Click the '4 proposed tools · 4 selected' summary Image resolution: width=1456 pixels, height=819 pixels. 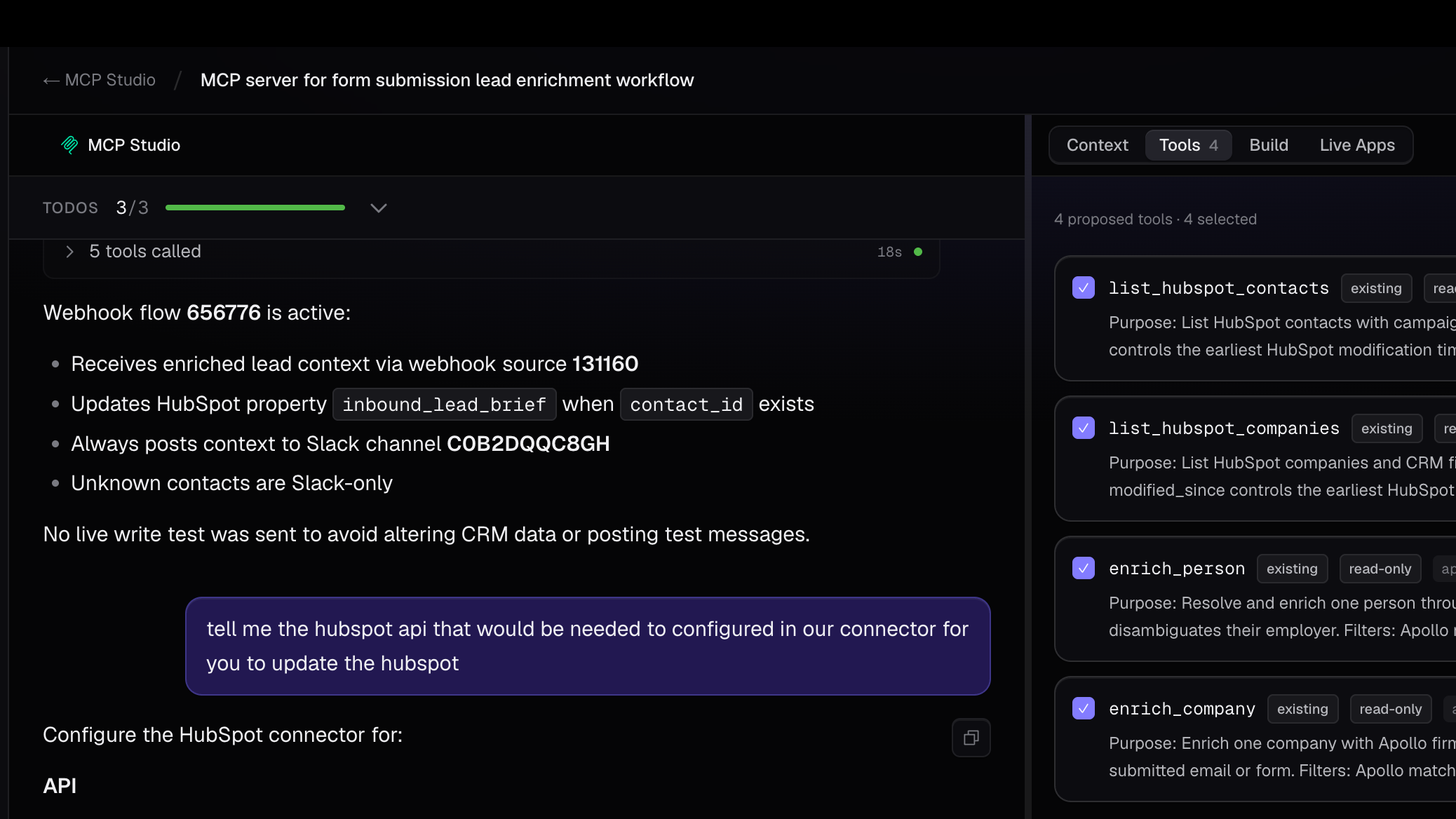tap(1155, 219)
